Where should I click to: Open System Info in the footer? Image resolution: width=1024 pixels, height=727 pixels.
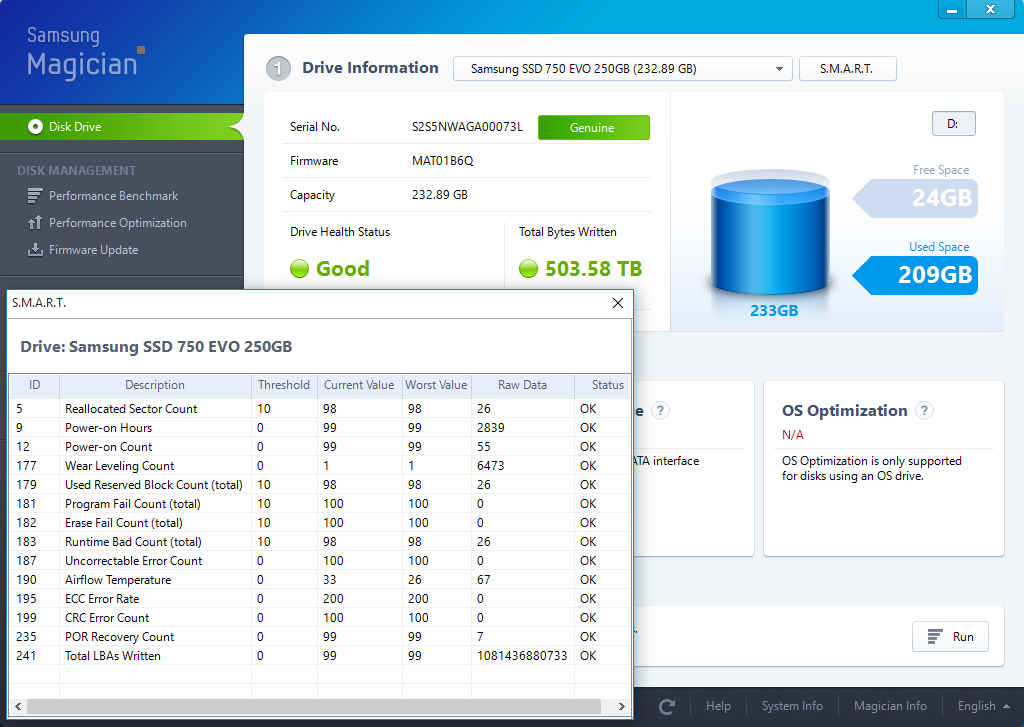pos(792,706)
